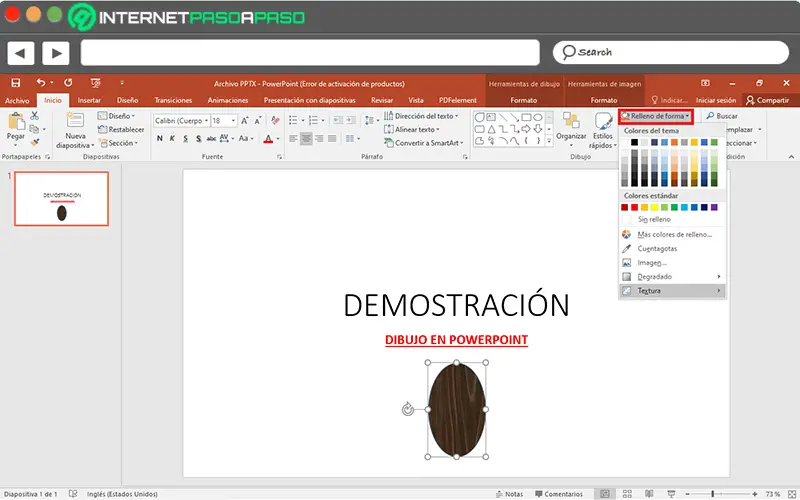Toggle italic formatting K button
This screenshot has width=800, height=500.
pyautogui.click(x=173, y=139)
